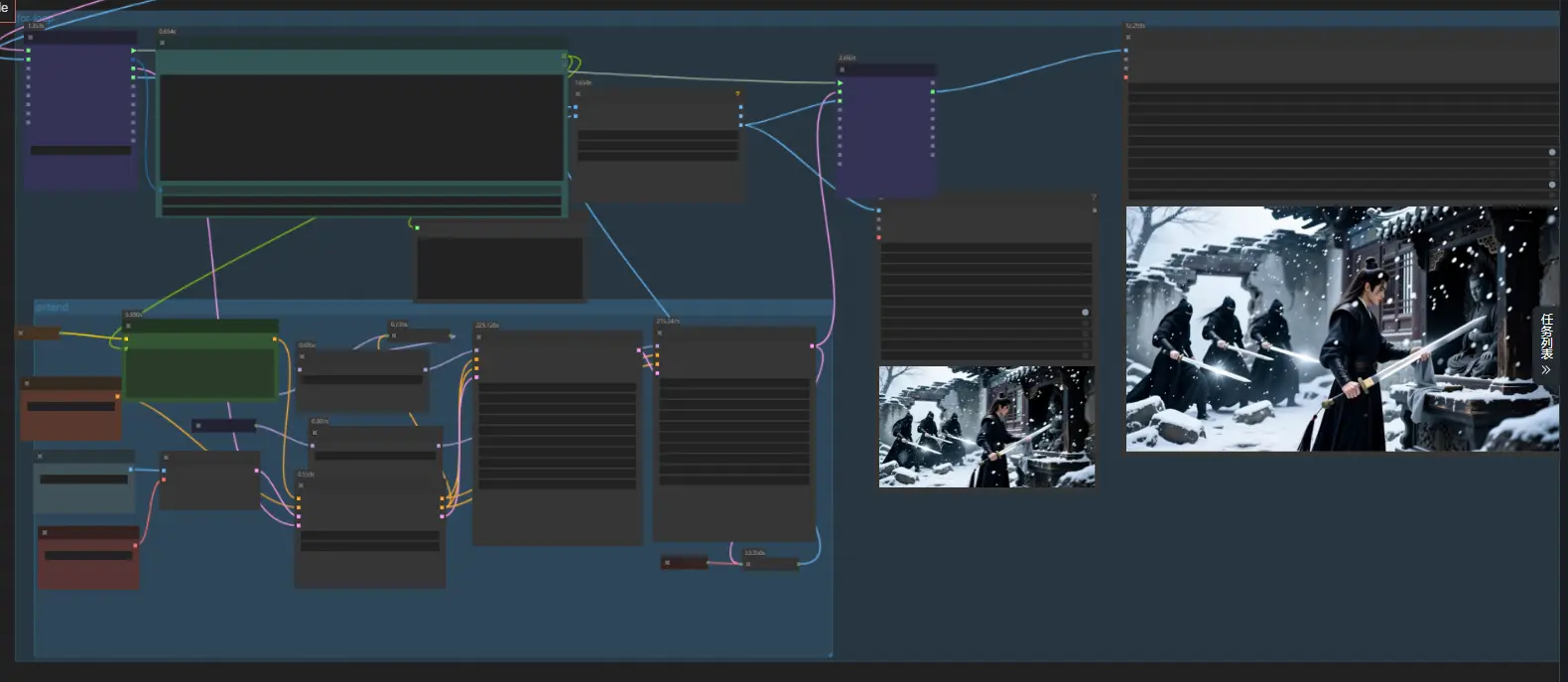Toggle the upper switch in the top-right node
Screen dimensions: 1568x682
coord(1552,152)
